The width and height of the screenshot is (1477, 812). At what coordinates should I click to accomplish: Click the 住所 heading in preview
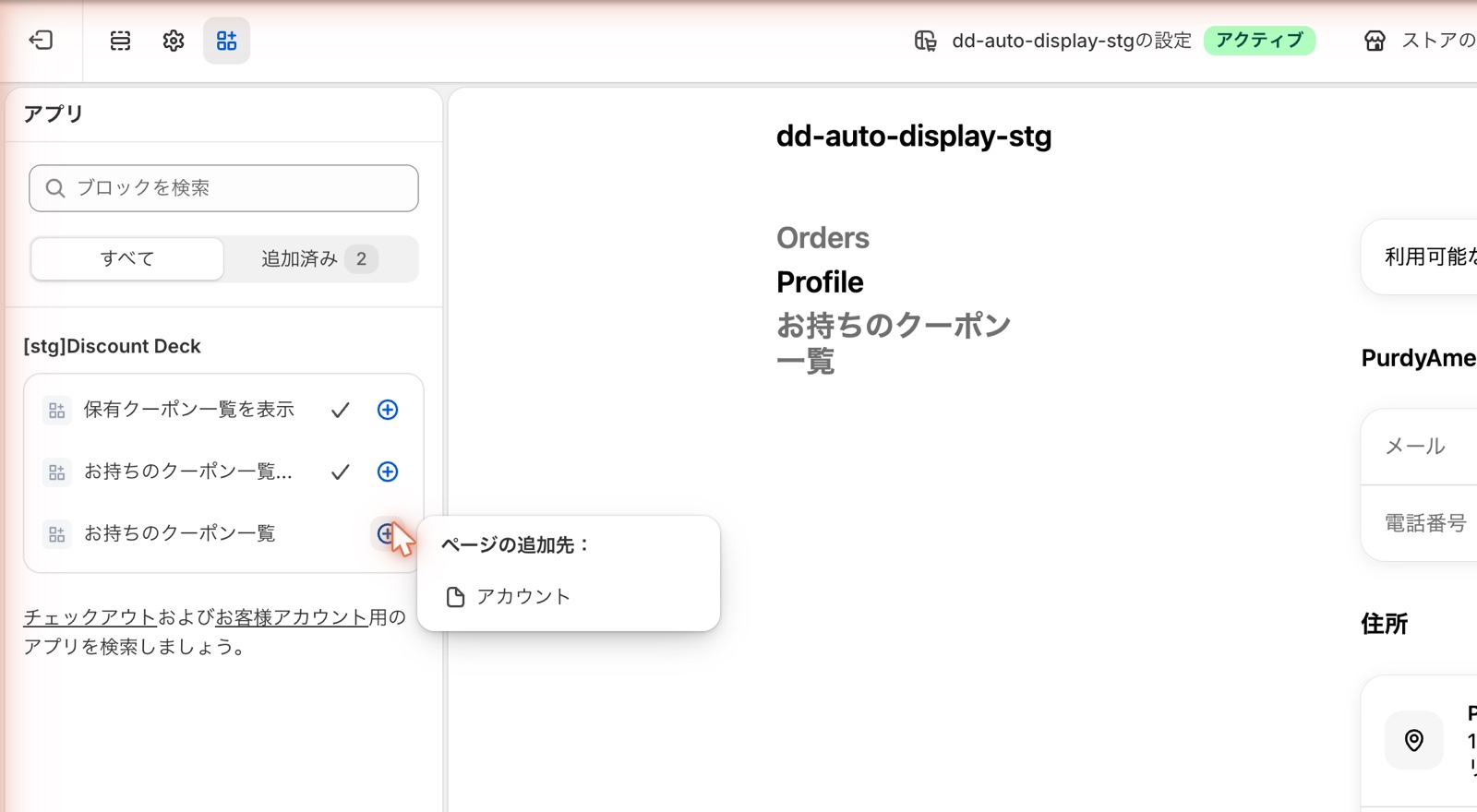point(1385,624)
